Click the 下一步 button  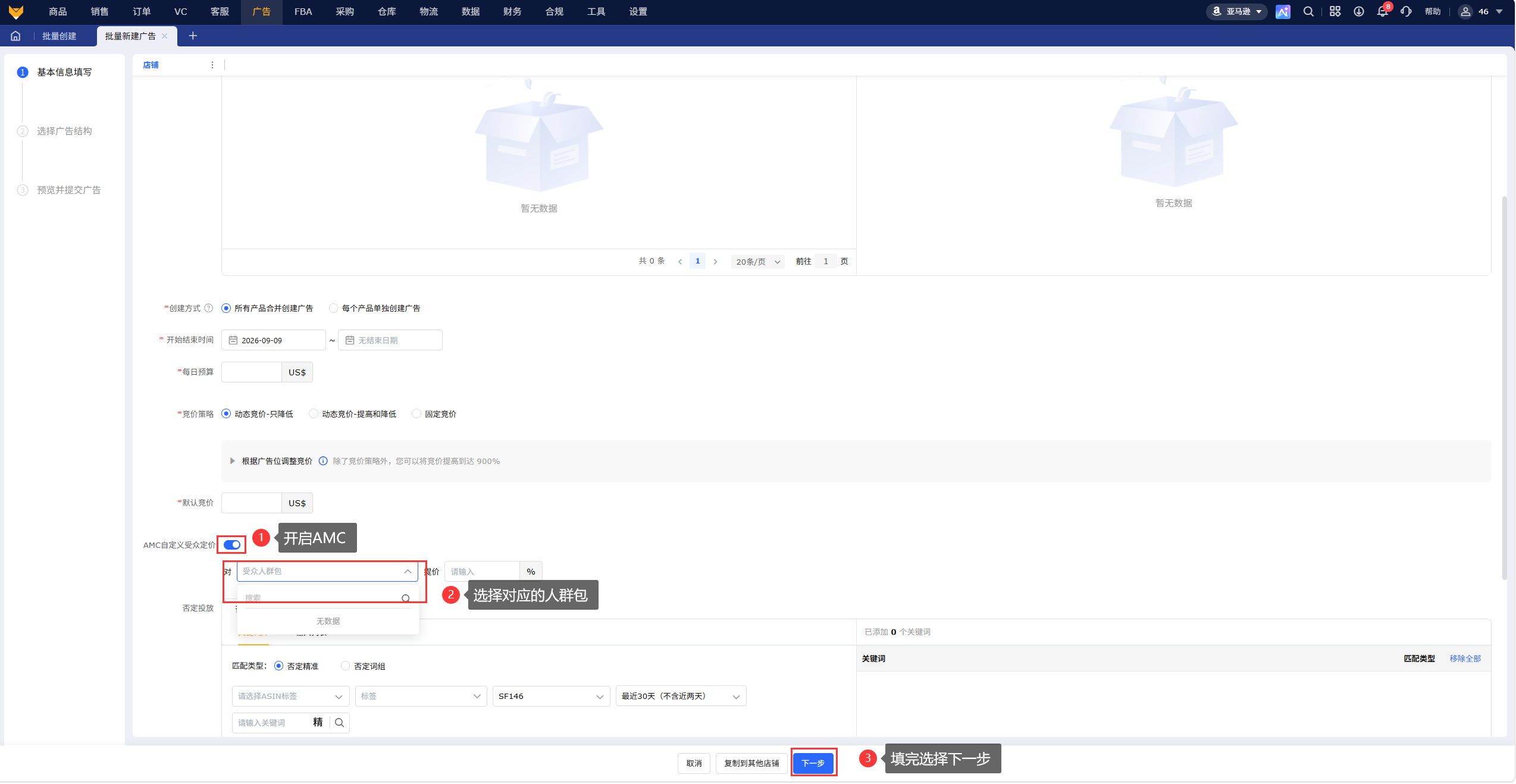[813, 763]
